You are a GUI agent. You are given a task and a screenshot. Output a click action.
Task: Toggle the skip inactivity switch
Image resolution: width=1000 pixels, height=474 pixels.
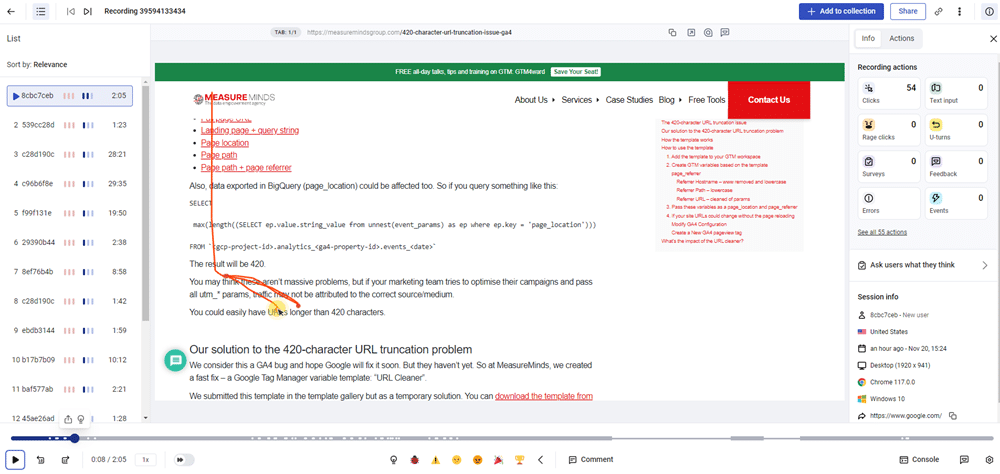click(x=184, y=460)
